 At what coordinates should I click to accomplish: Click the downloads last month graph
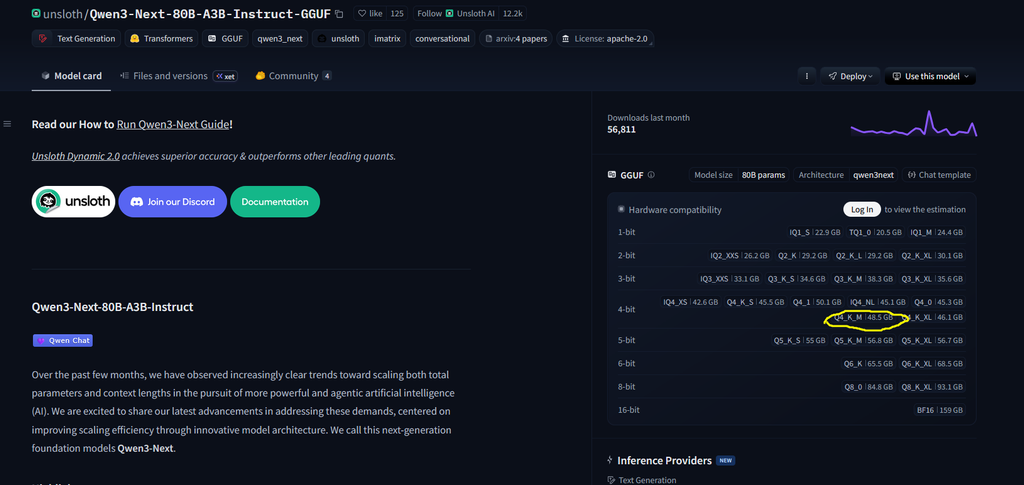(913, 125)
